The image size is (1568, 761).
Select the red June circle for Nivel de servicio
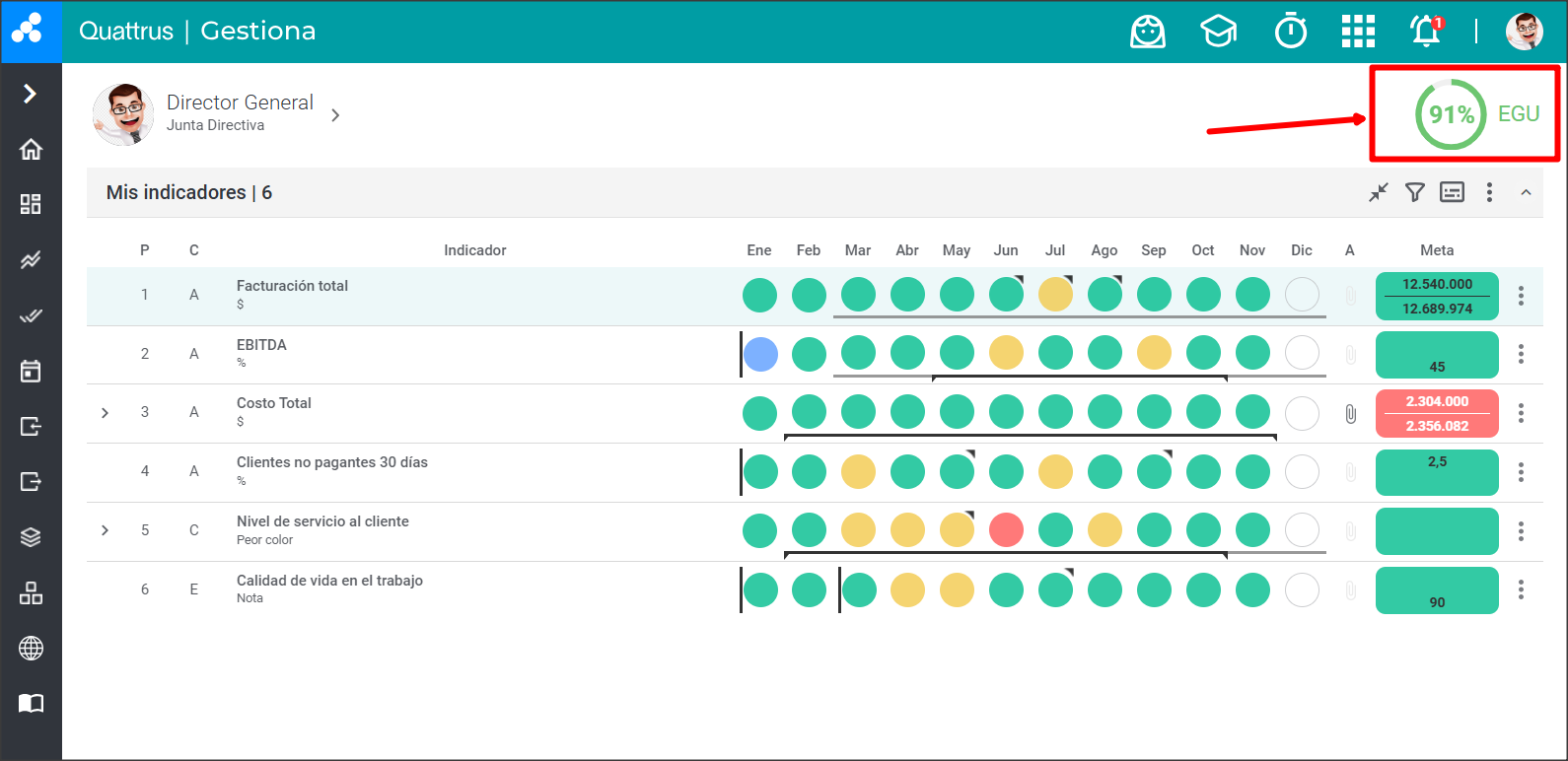point(1006,530)
